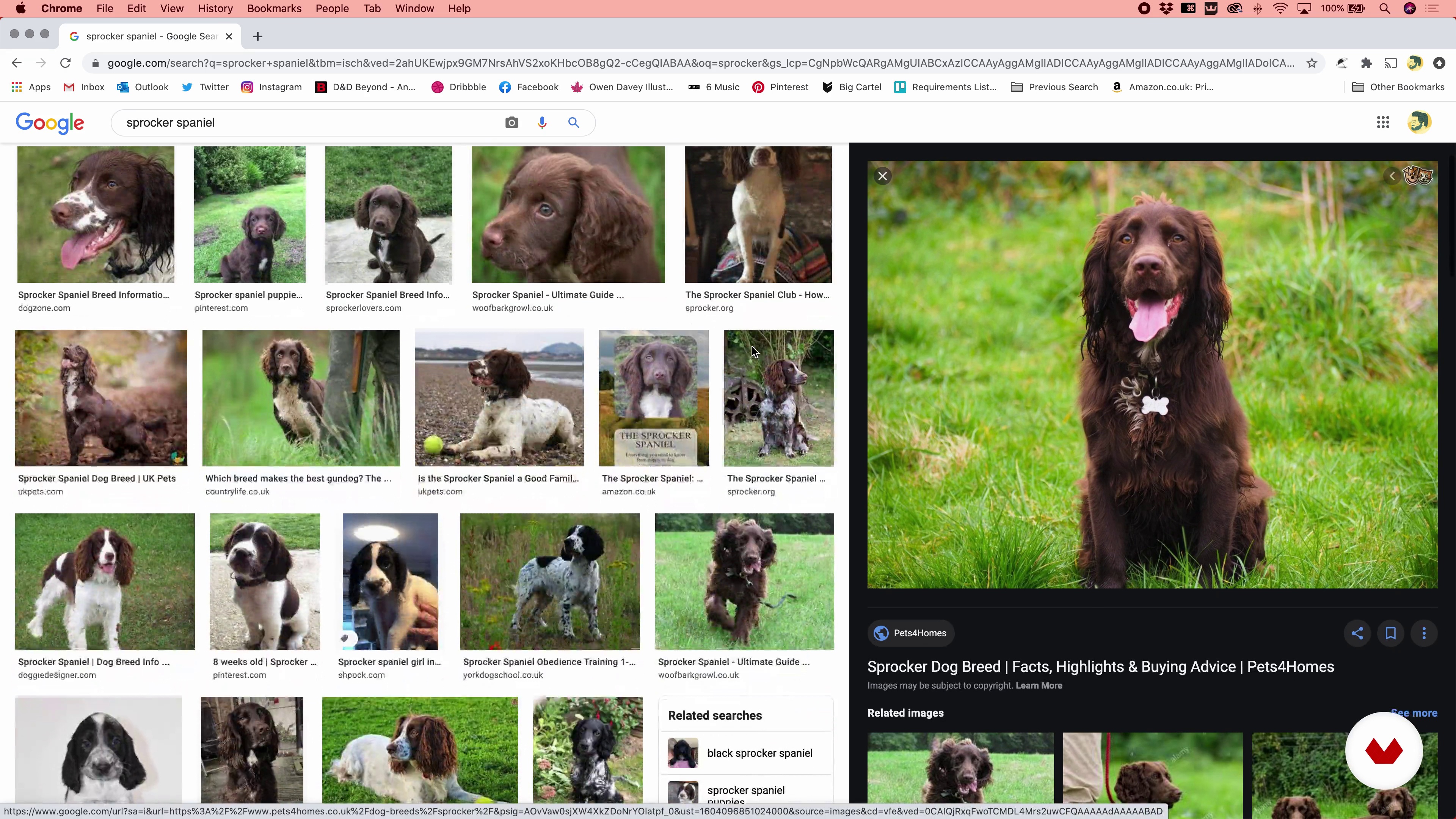Save the image with bookmark icon
The width and height of the screenshot is (1456, 819).
pyautogui.click(x=1390, y=633)
